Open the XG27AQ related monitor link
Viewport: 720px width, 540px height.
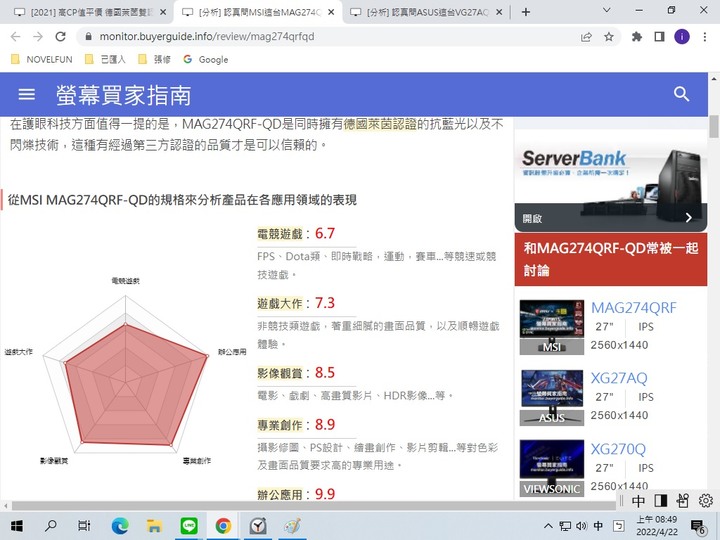coord(619,378)
